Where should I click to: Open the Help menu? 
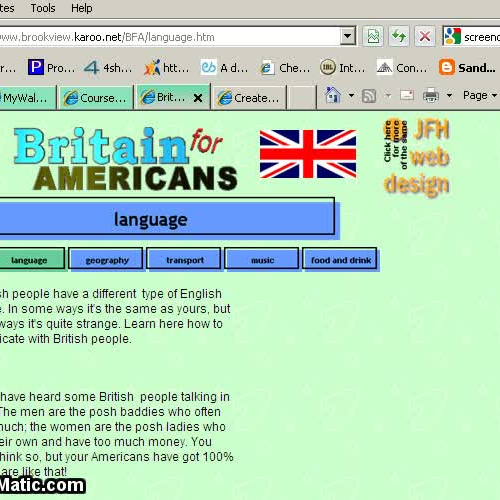81,8
